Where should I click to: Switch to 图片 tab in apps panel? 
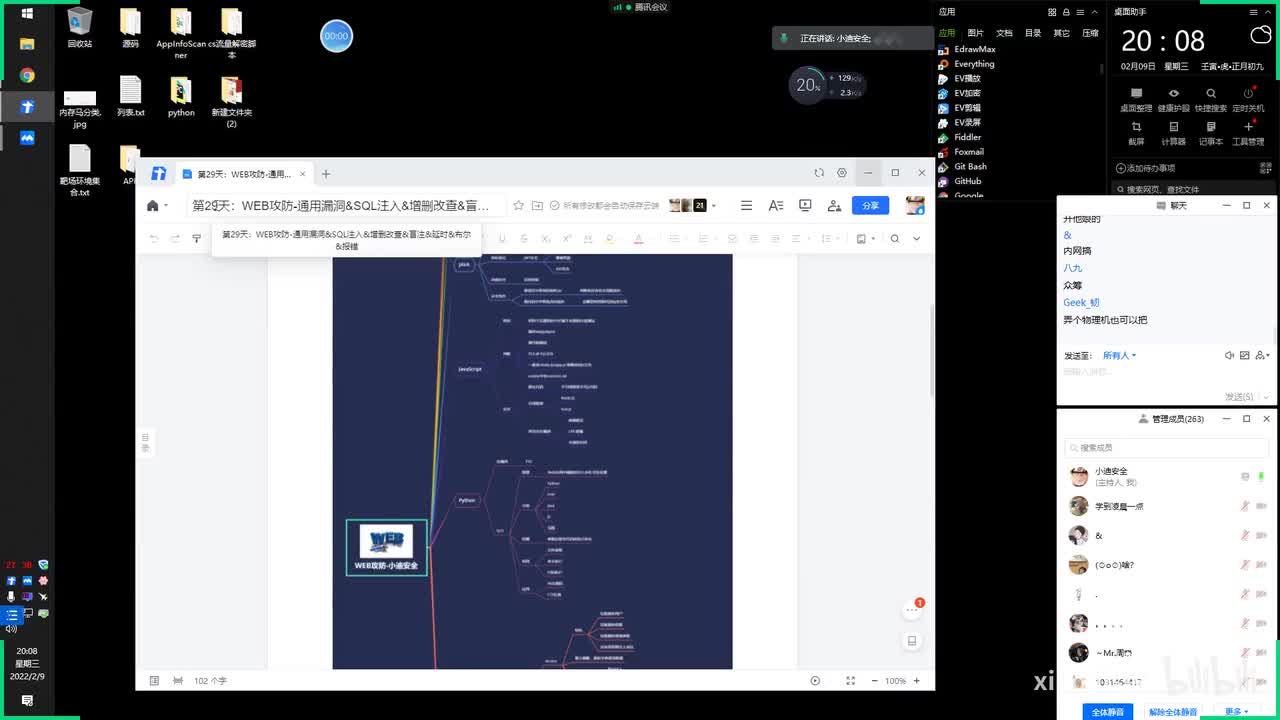tap(975, 33)
